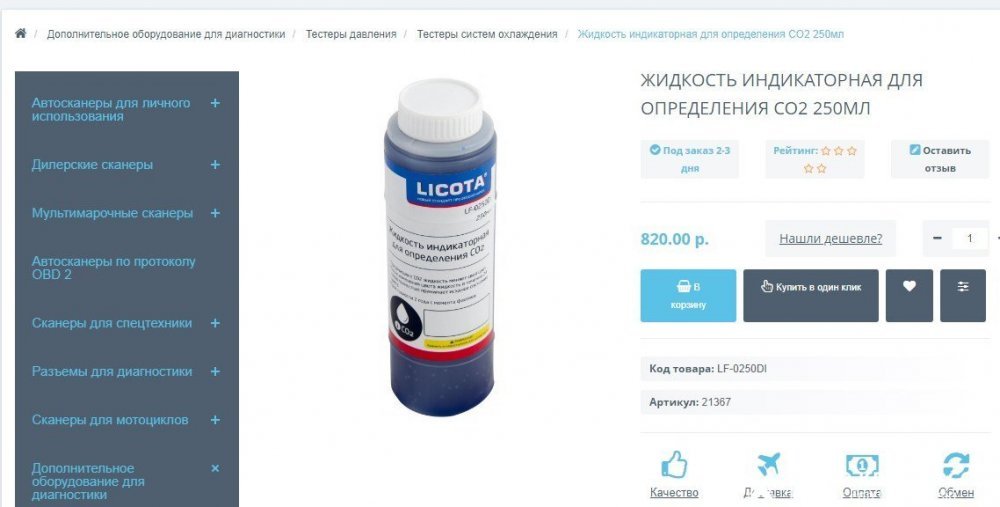1000x507 pixels.
Task: Open the payment money icon
Action: [x=862, y=465]
